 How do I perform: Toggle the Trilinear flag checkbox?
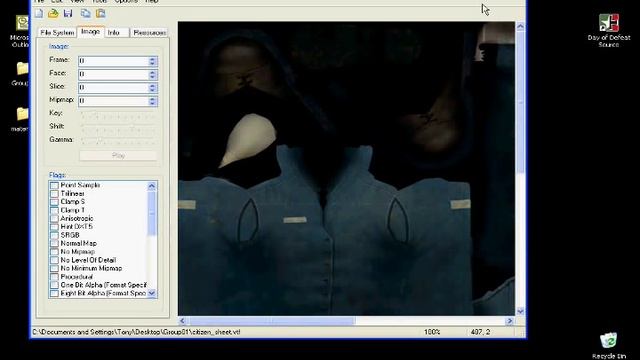(x=54, y=193)
